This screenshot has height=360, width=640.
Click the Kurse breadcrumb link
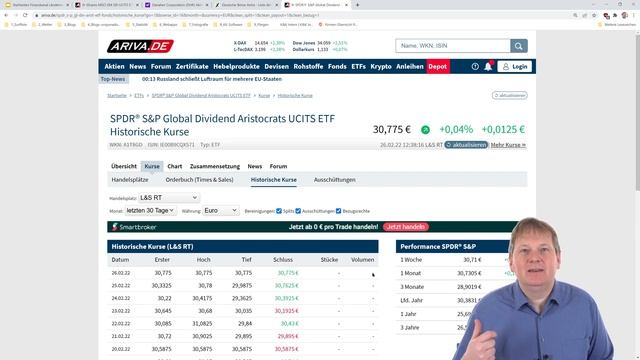264,96
